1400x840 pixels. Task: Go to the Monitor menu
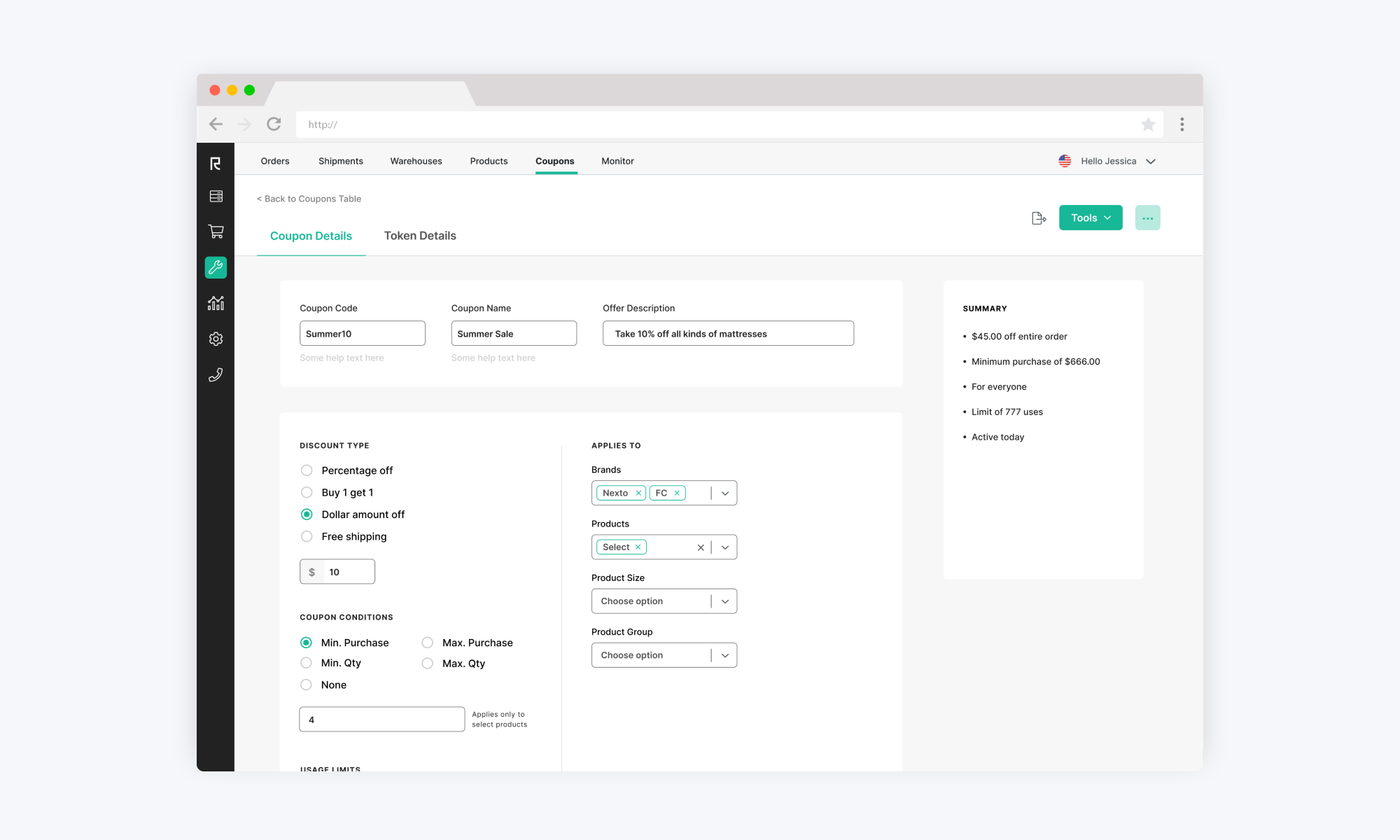tap(617, 161)
